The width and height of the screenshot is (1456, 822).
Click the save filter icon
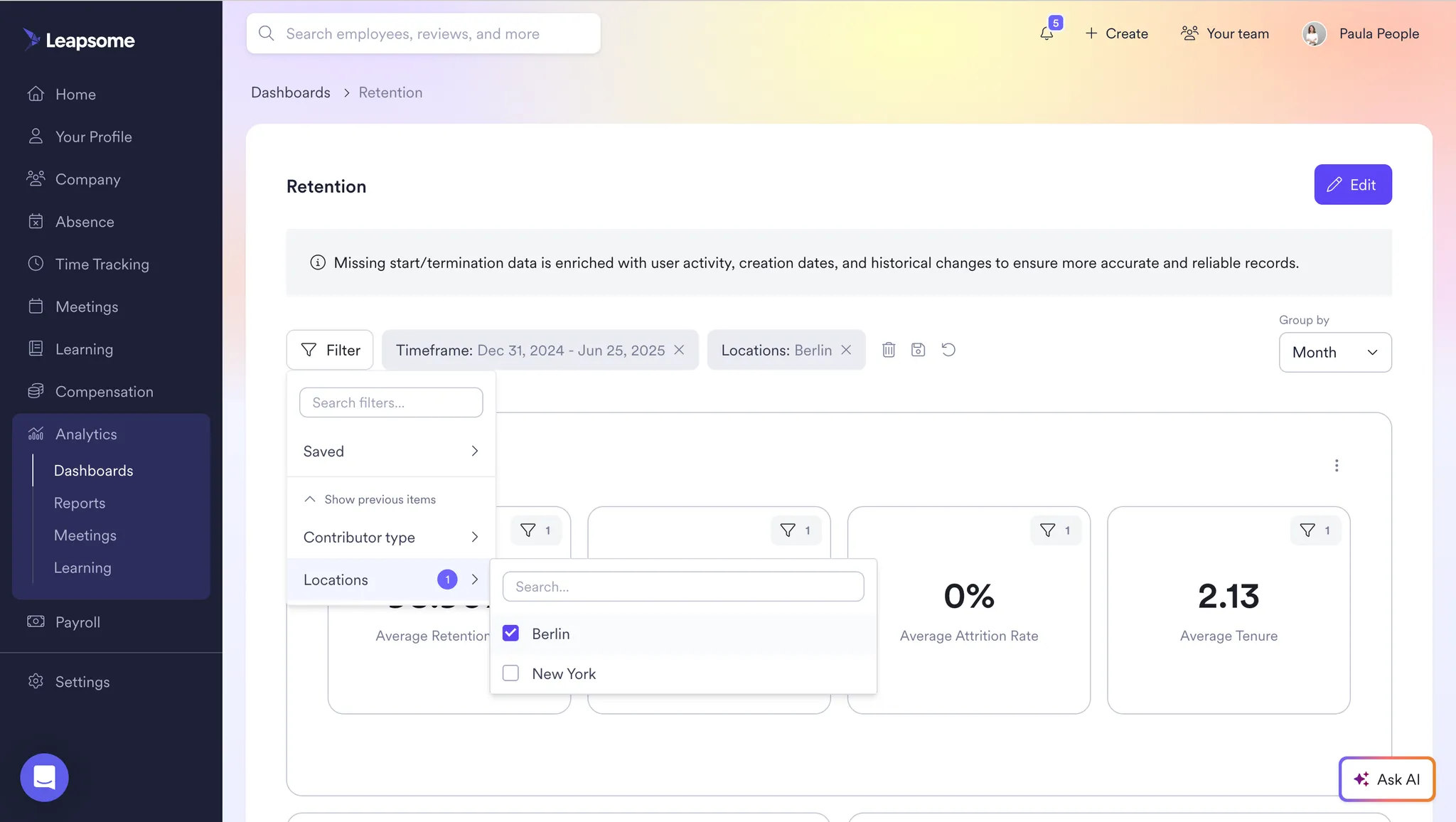click(x=918, y=350)
